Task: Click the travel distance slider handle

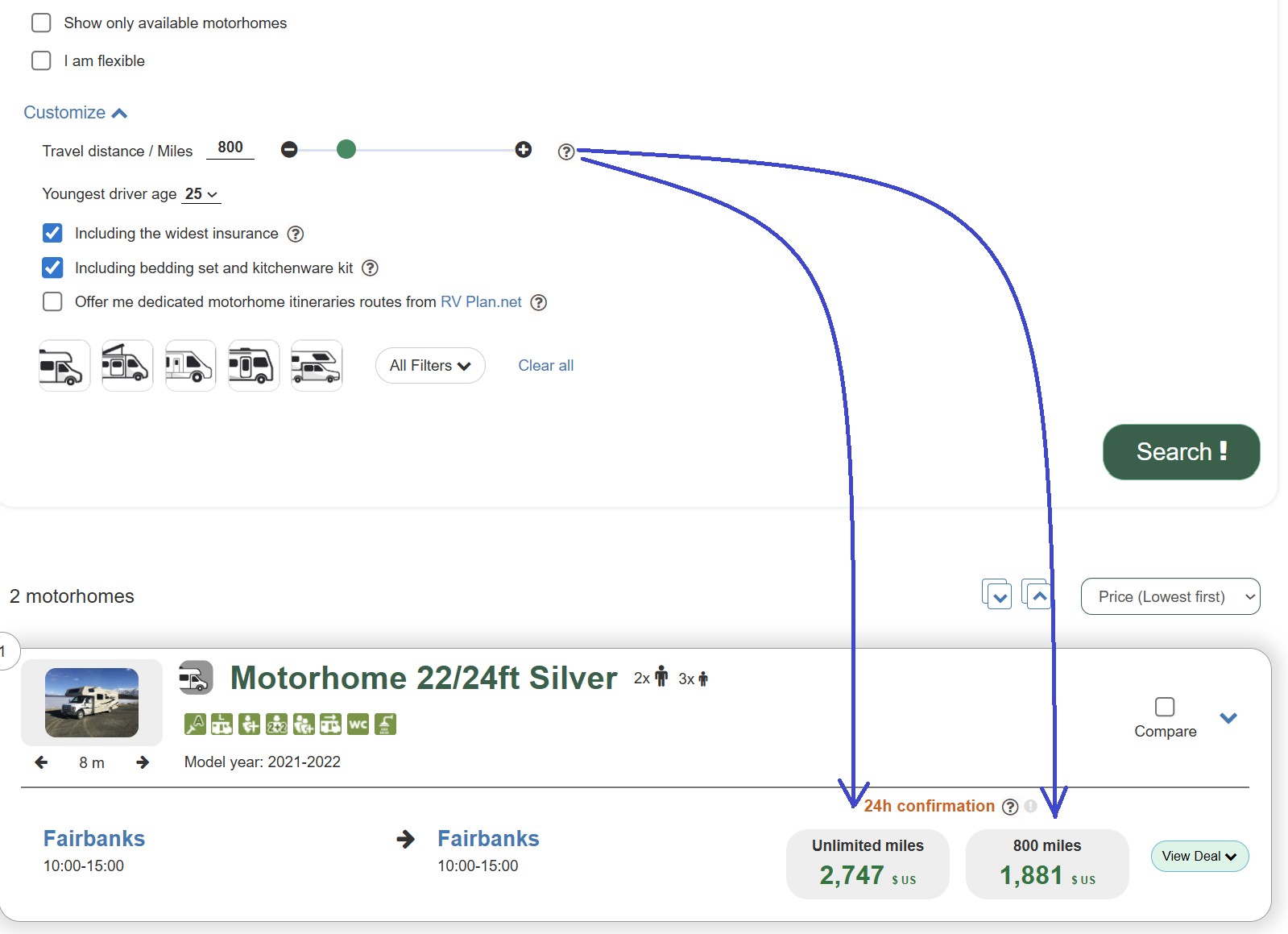Action: coord(346,150)
